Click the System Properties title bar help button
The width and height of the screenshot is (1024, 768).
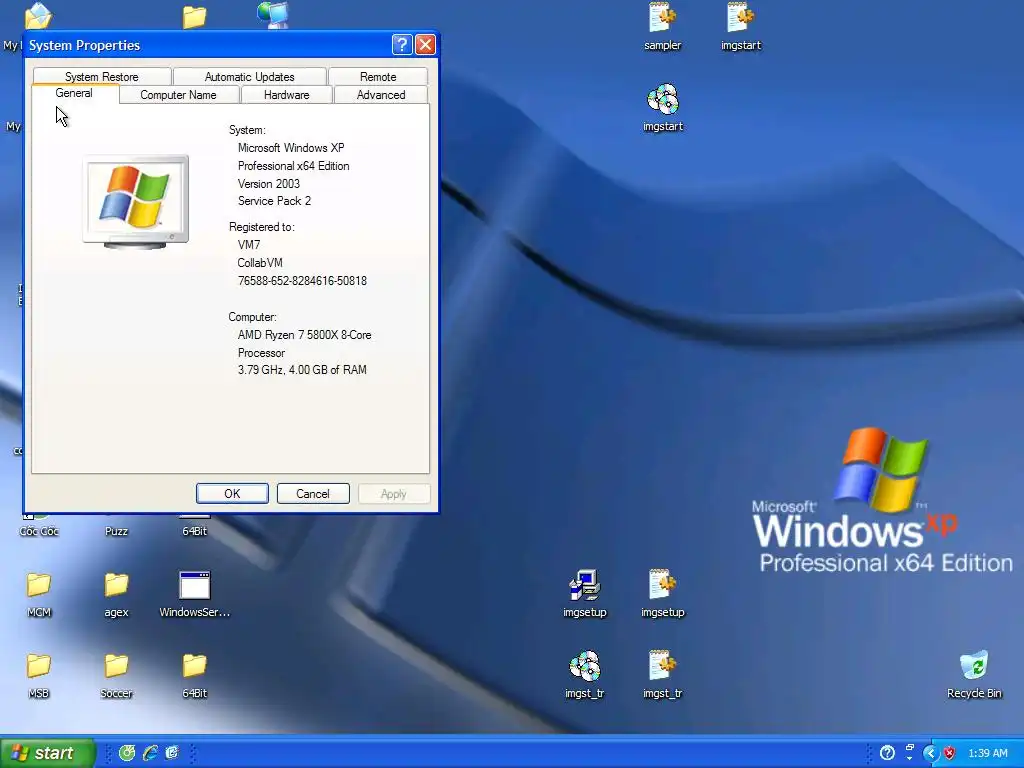(402, 44)
